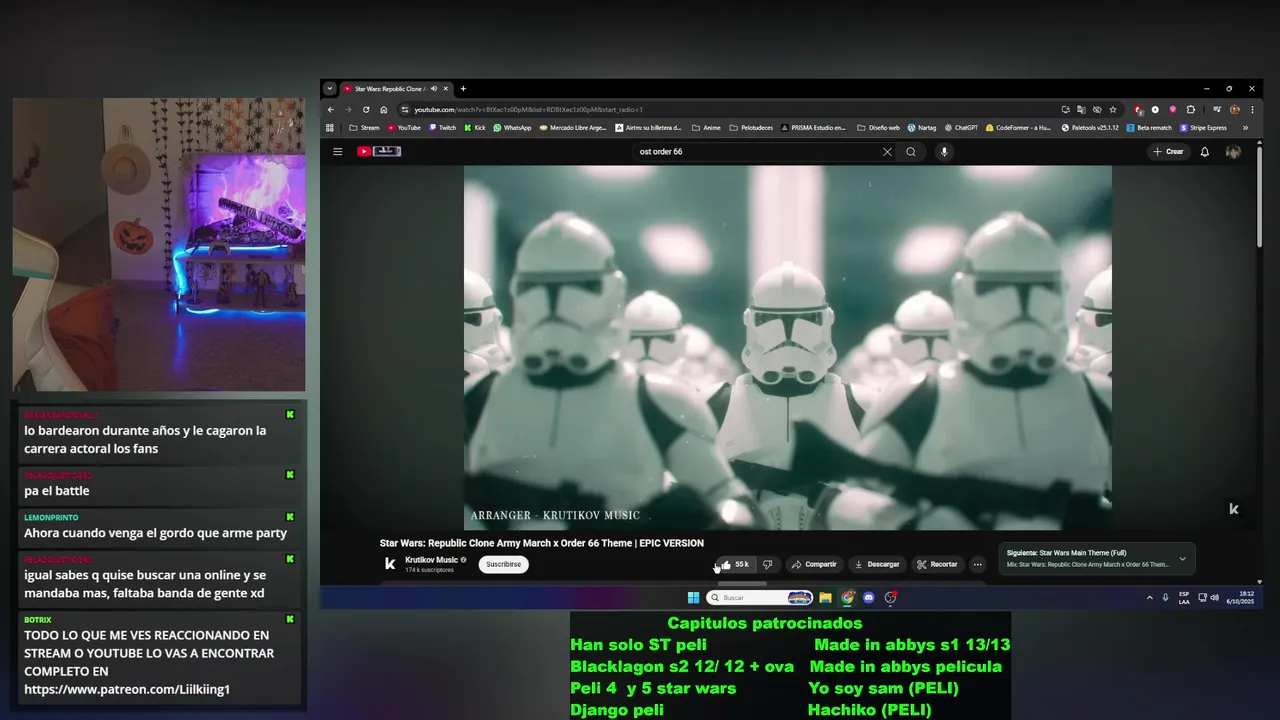Open the Stream bookmarks folder
Viewport: 1280px width, 720px height.
[x=364, y=128]
